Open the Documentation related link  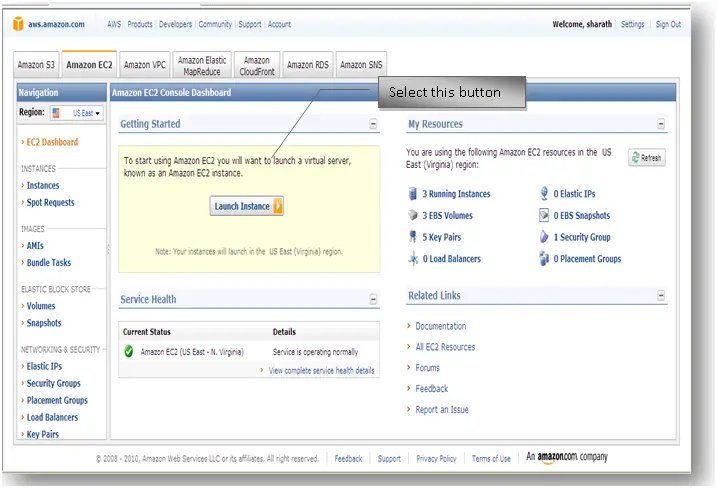click(441, 326)
